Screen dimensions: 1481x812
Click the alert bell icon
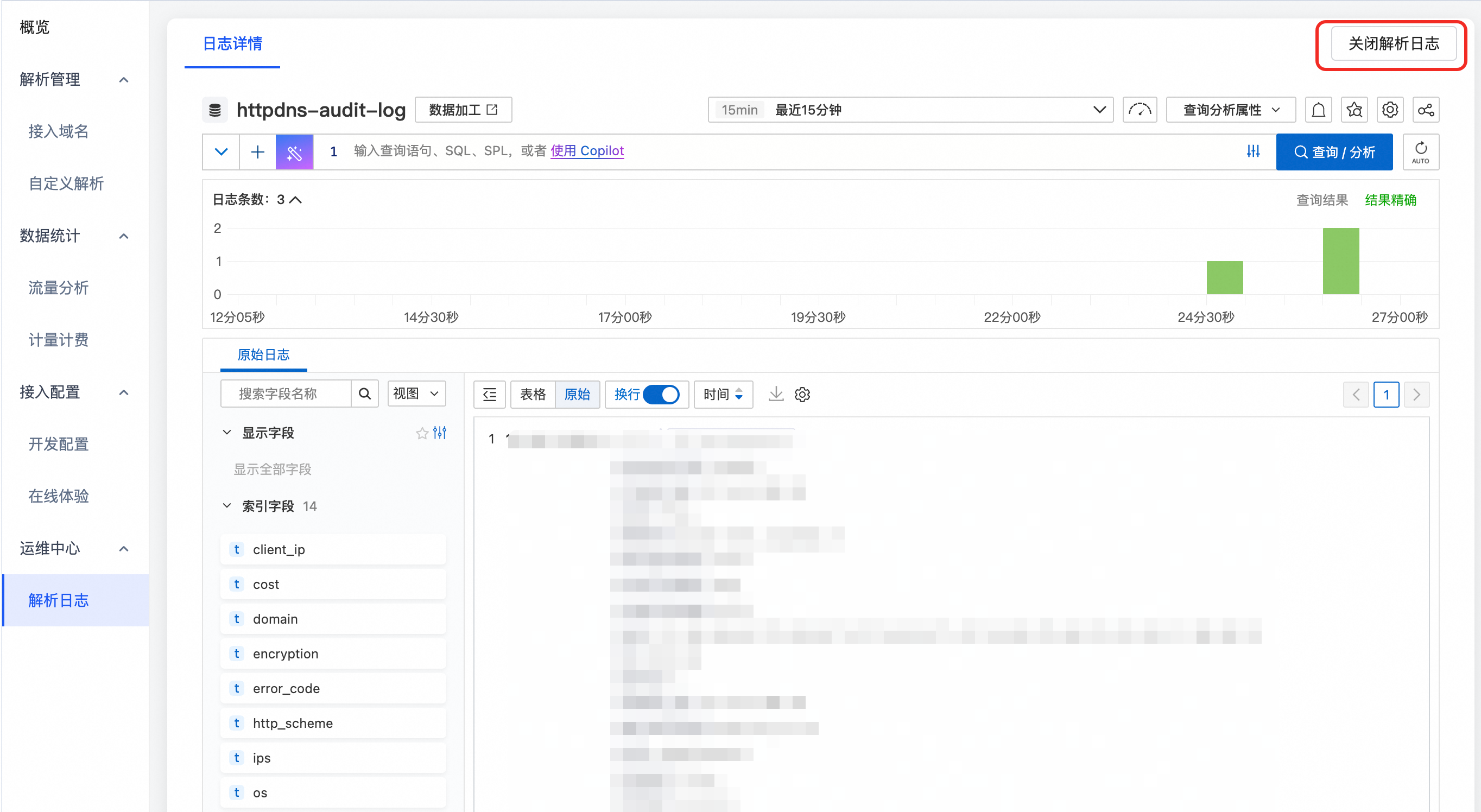pyautogui.click(x=1318, y=110)
